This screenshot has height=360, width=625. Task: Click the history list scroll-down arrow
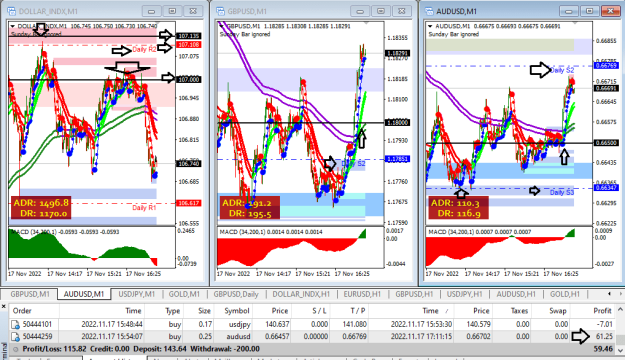point(620,350)
